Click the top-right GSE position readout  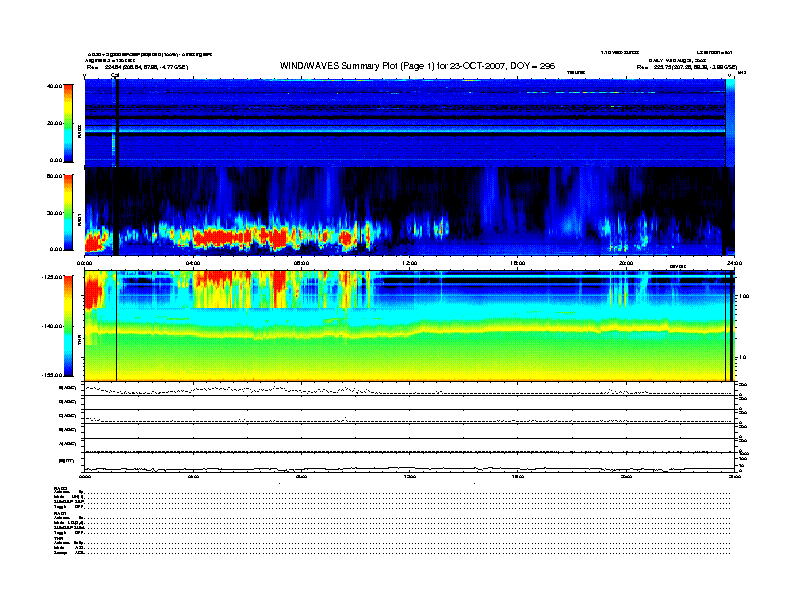[x=686, y=67]
